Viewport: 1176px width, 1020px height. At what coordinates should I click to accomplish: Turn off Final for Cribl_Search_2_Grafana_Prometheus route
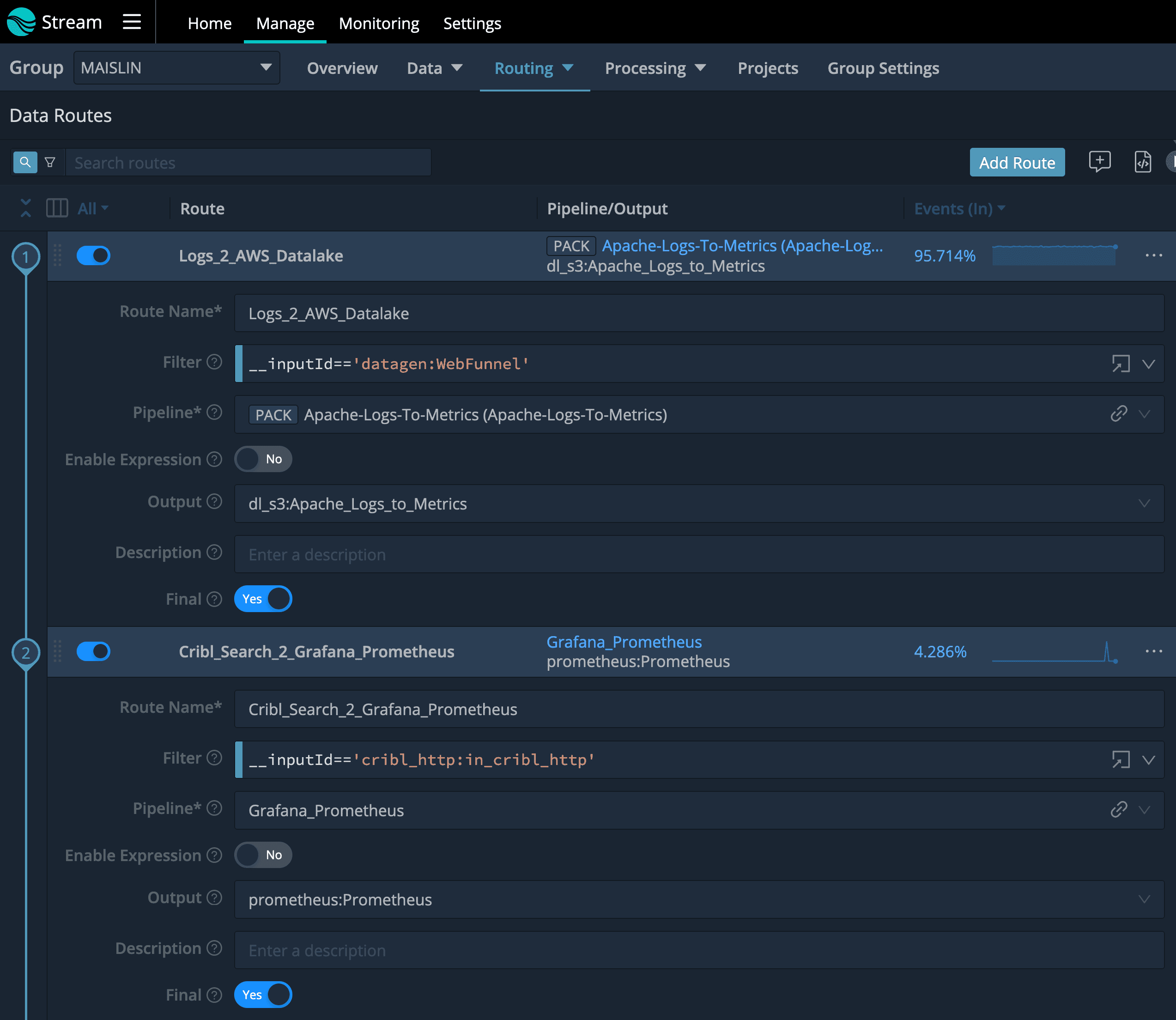pyautogui.click(x=263, y=995)
